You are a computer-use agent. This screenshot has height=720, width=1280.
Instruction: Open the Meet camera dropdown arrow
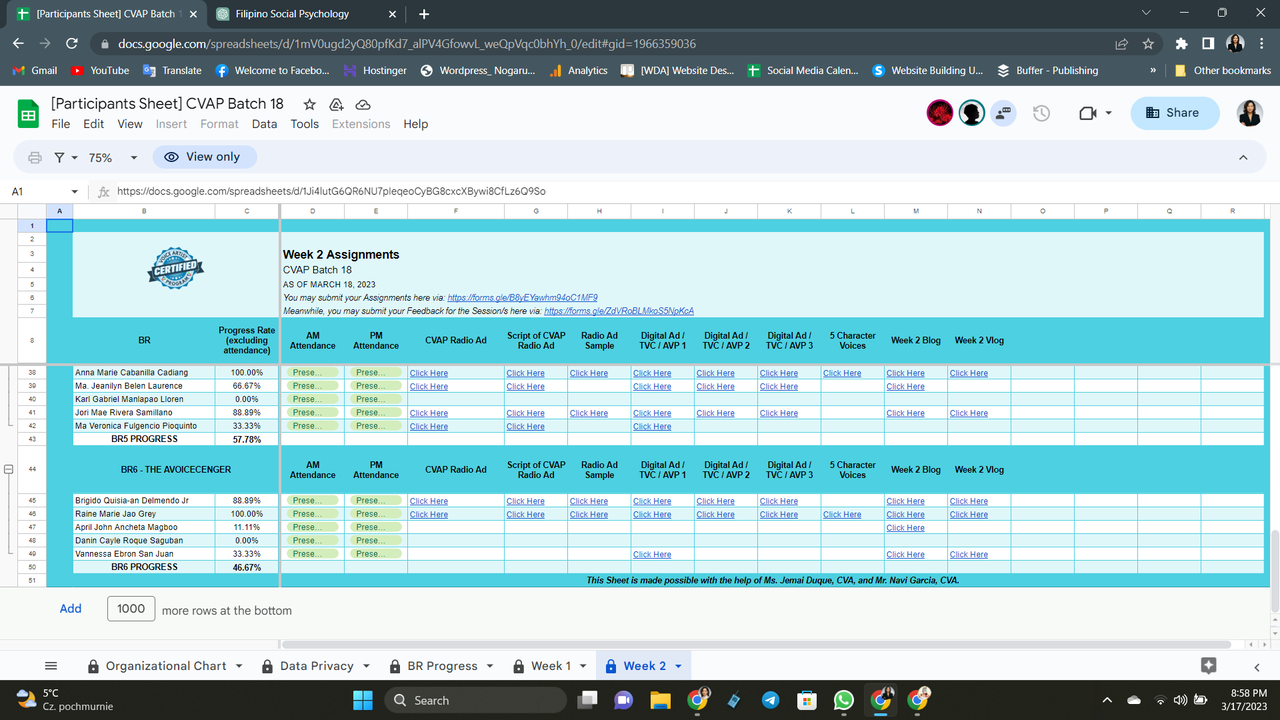pos(1109,113)
